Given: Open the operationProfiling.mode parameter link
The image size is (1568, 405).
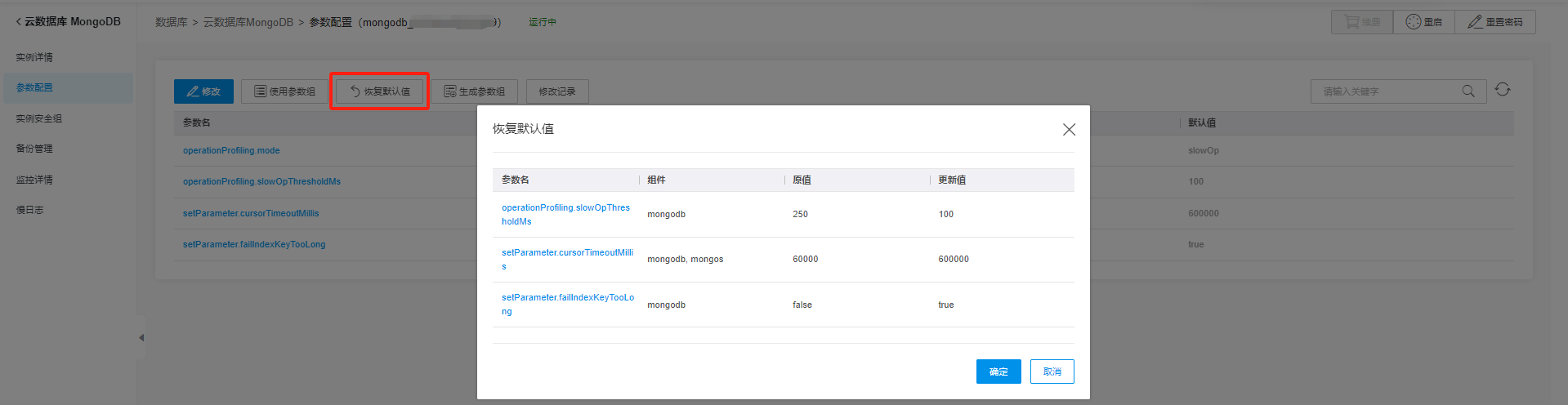Looking at the screenshot, I should pyautogui.click(x=231, y=150).
